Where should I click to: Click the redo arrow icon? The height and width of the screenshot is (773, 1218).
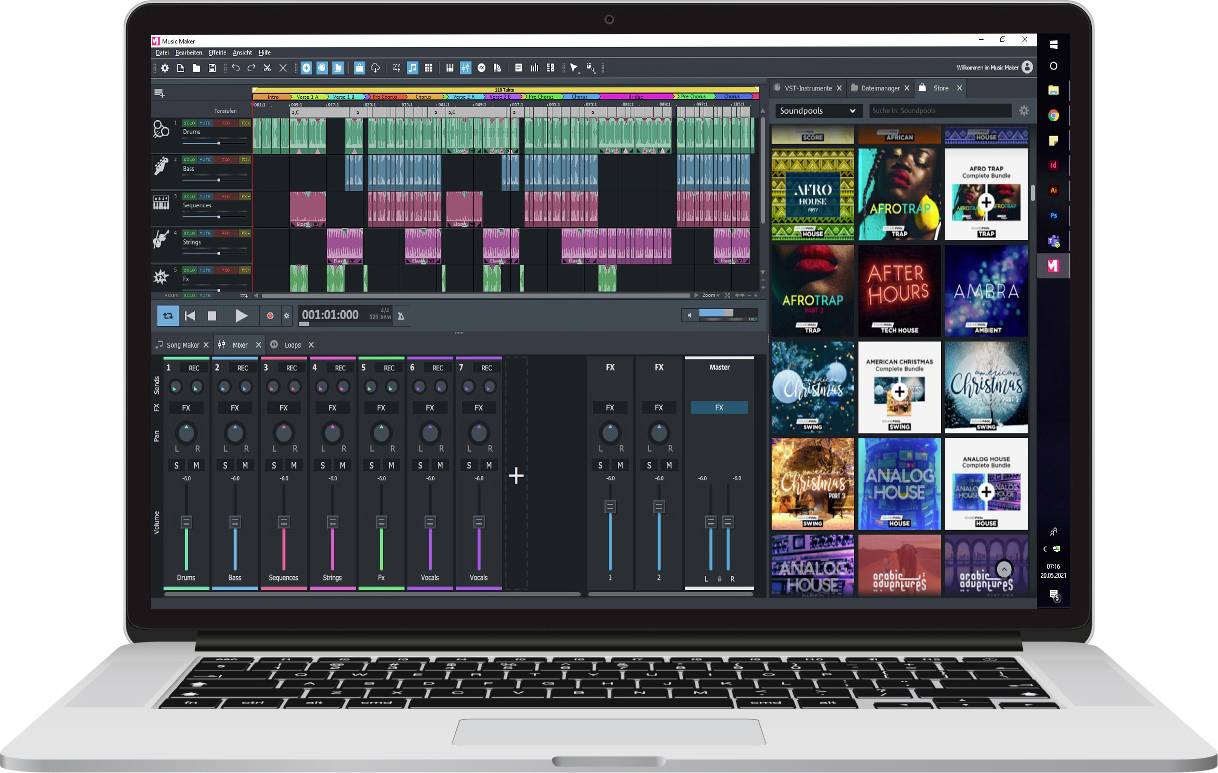[x=251, y=68]
